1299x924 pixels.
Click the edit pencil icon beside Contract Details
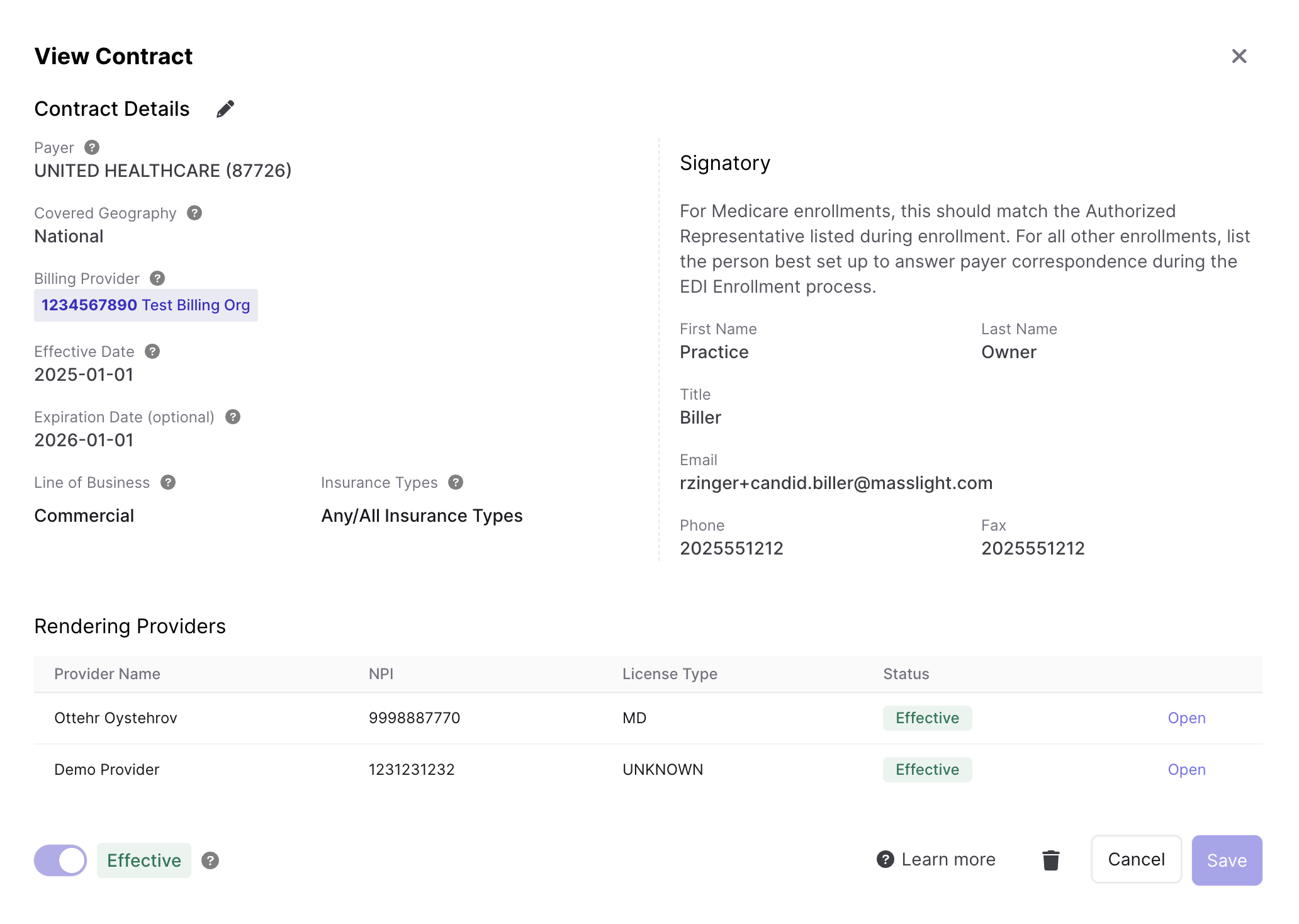point(225,109)
